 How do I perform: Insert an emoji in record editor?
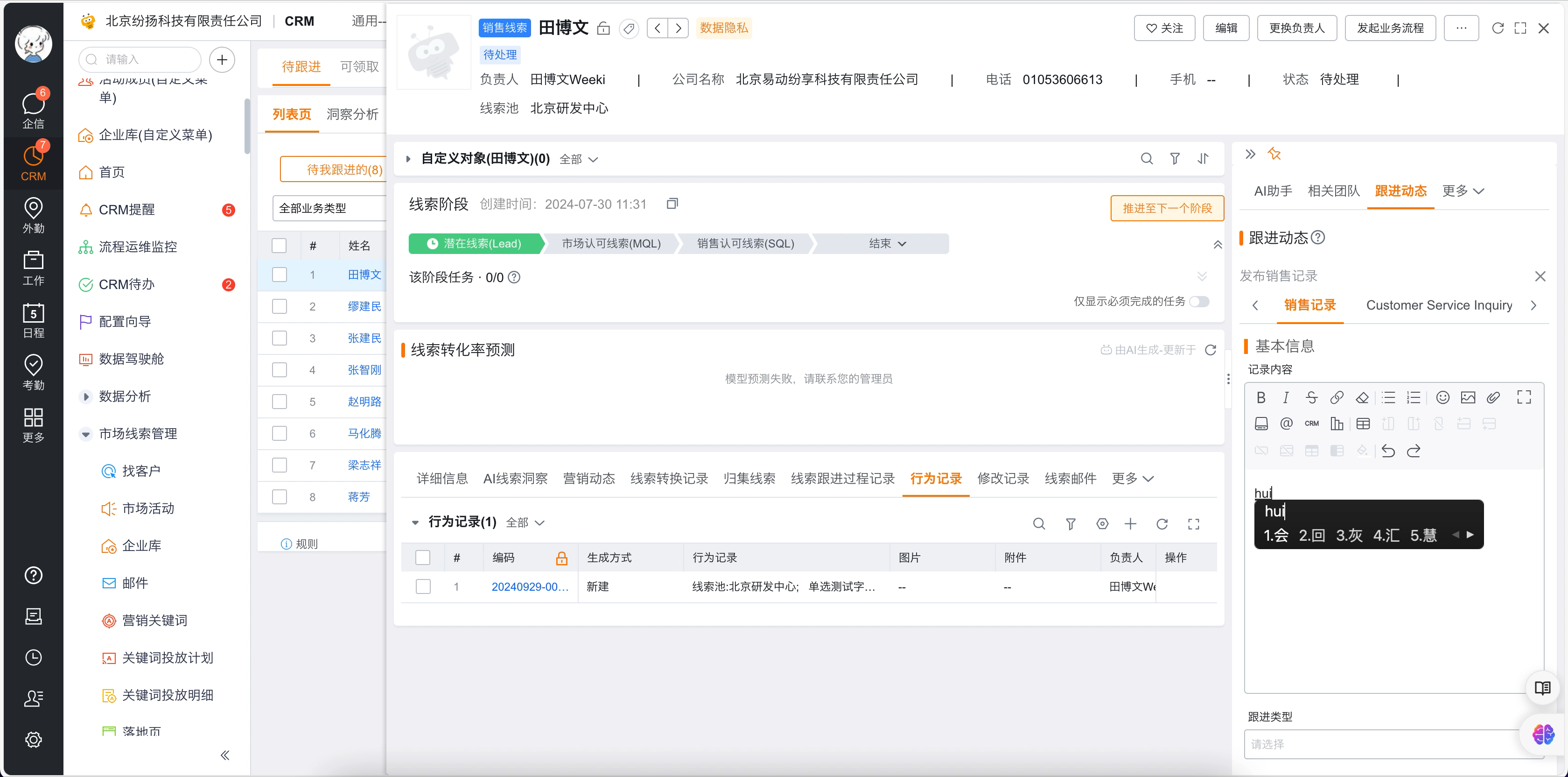click(x=1442, y=398)
